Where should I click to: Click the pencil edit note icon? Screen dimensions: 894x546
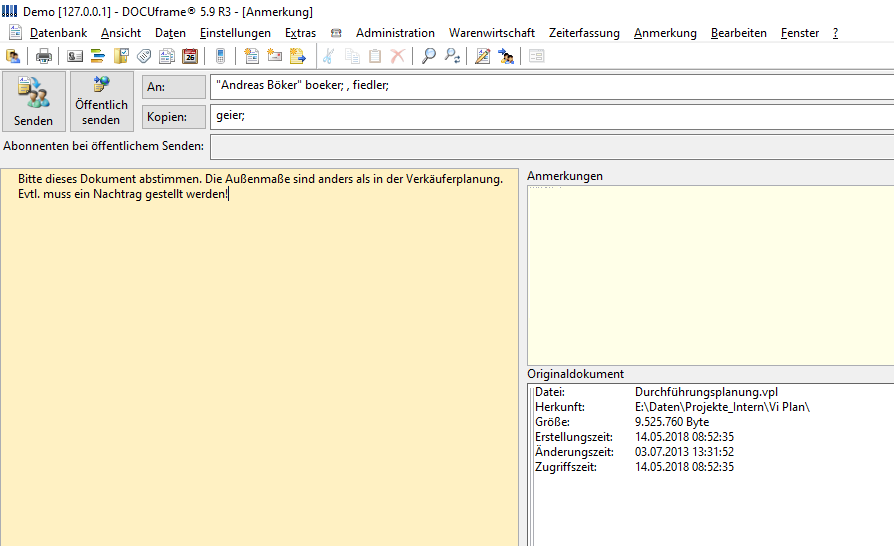coord(482,56)
